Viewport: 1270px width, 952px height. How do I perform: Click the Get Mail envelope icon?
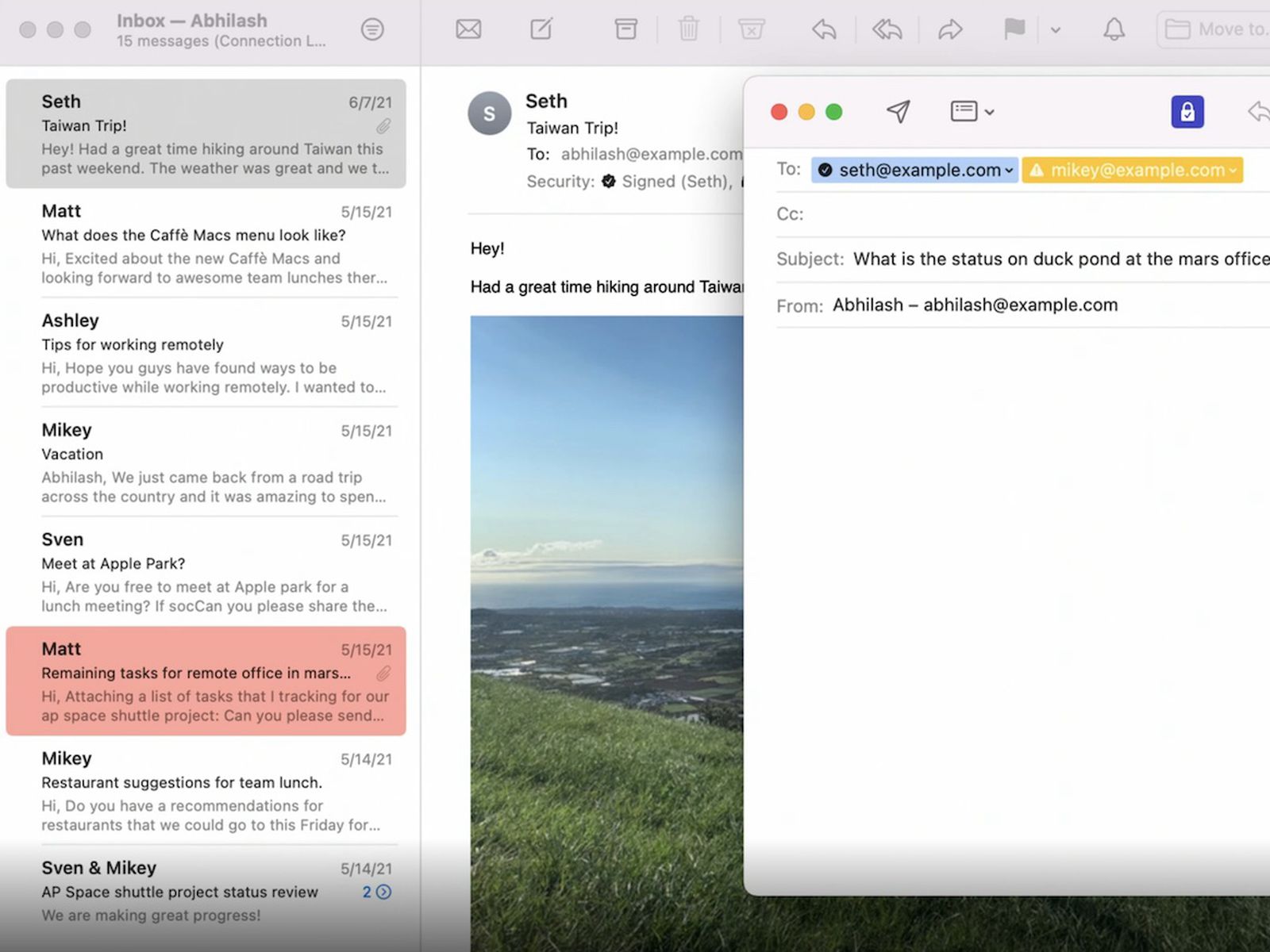(468, 30)
